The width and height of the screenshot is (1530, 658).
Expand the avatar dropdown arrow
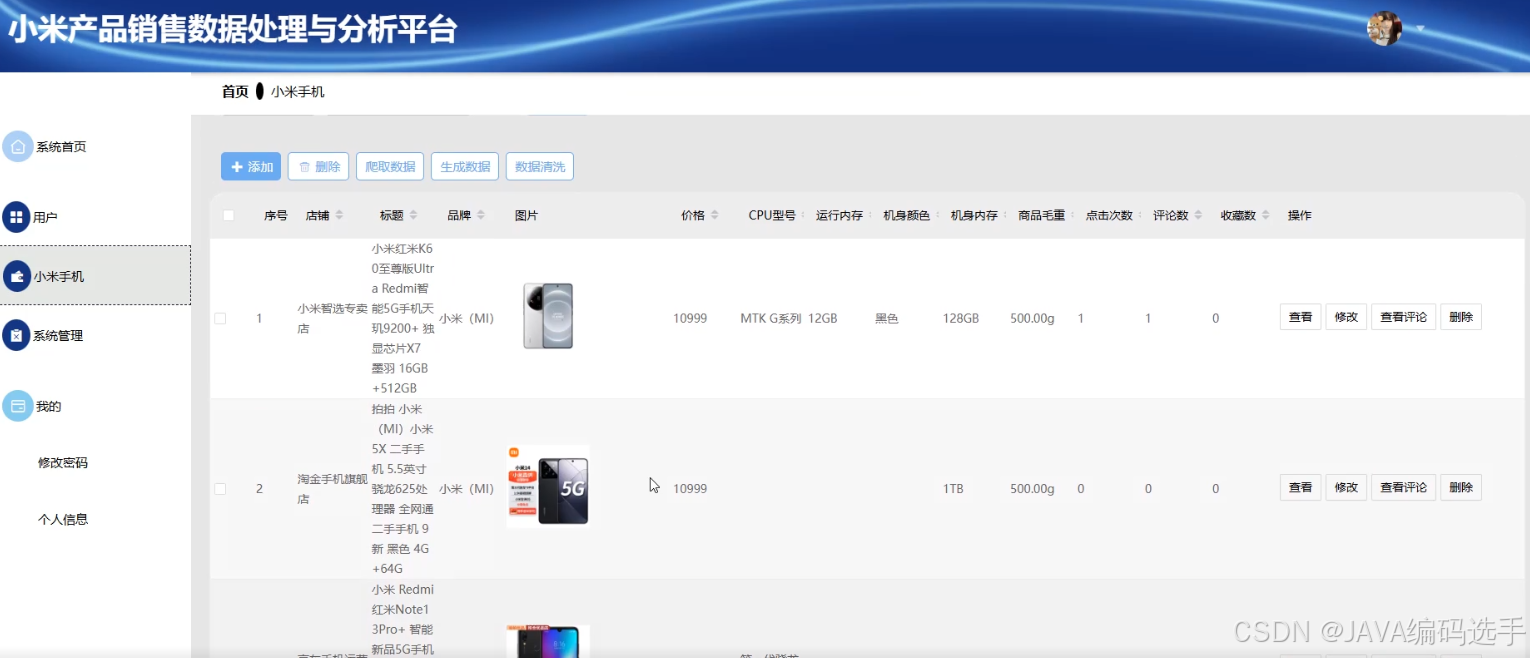pyautogui.click(x=1419, y=28)
